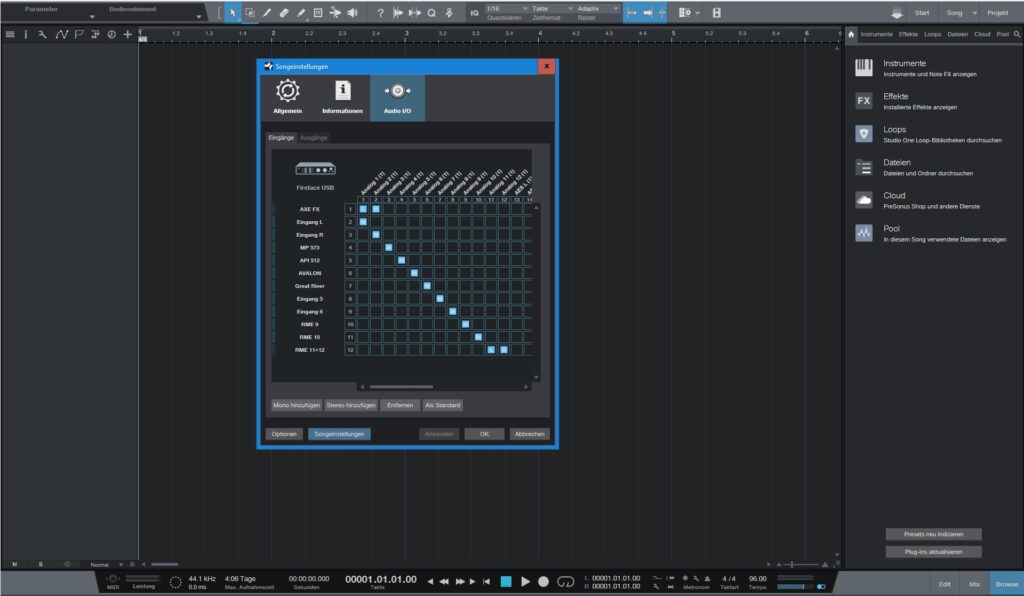Open the Takte Zeitformat dropdown
The image size is (1024, 596).
[552, 8]
